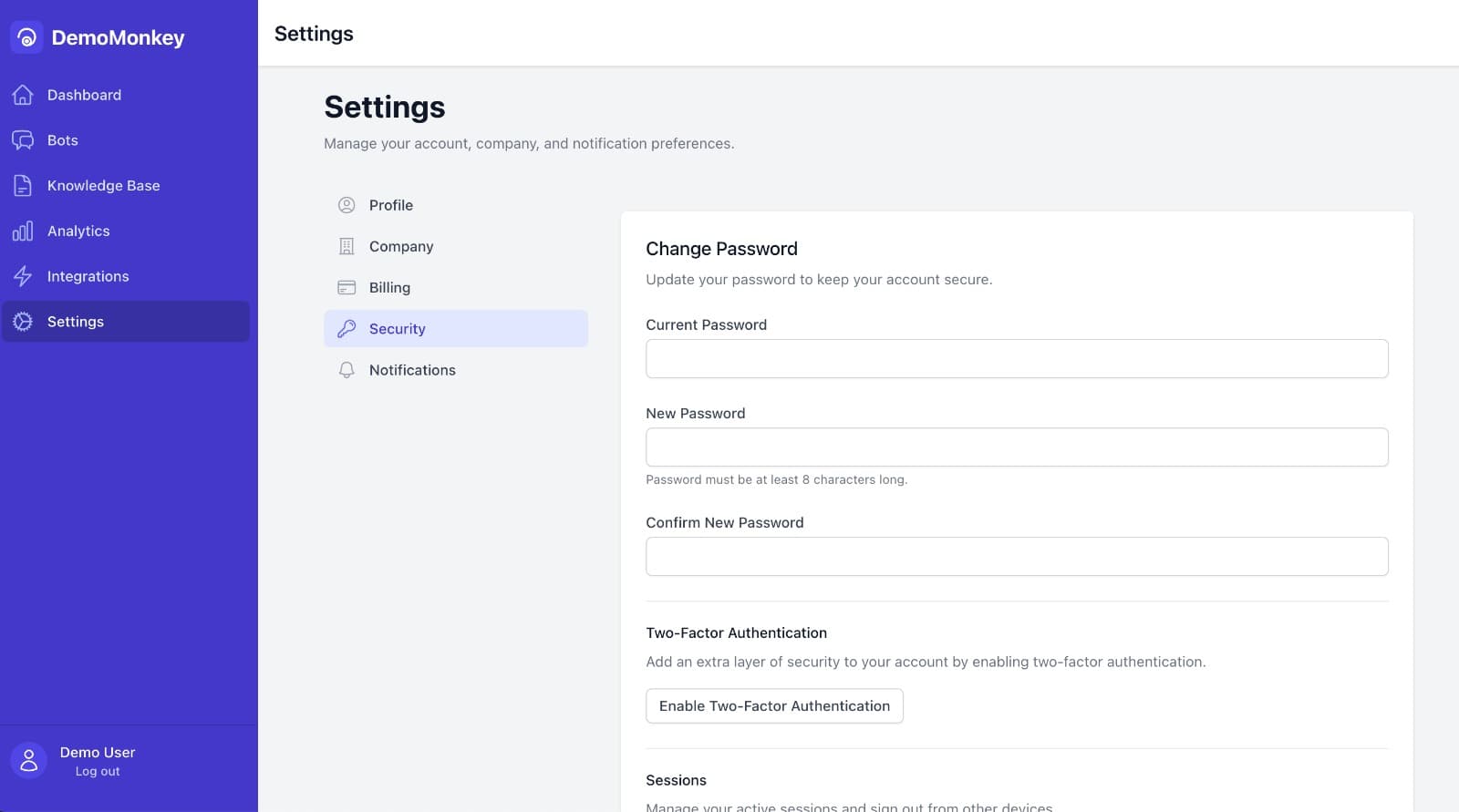Click the Demo User name
Screen dimensions: 1459x812
point(98,752)
